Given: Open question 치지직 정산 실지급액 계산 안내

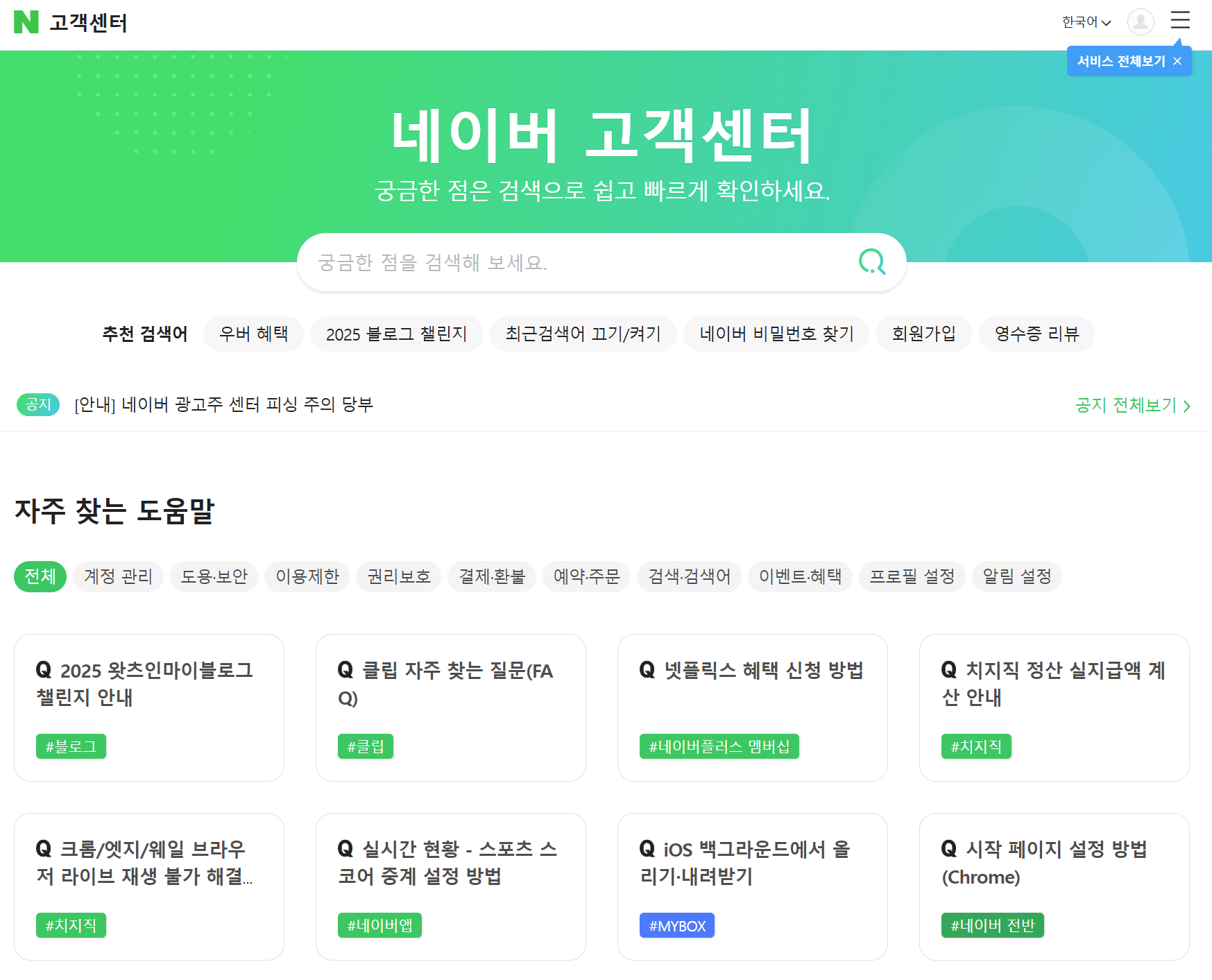Looking at the screenshot, I should coord(1053,684).
